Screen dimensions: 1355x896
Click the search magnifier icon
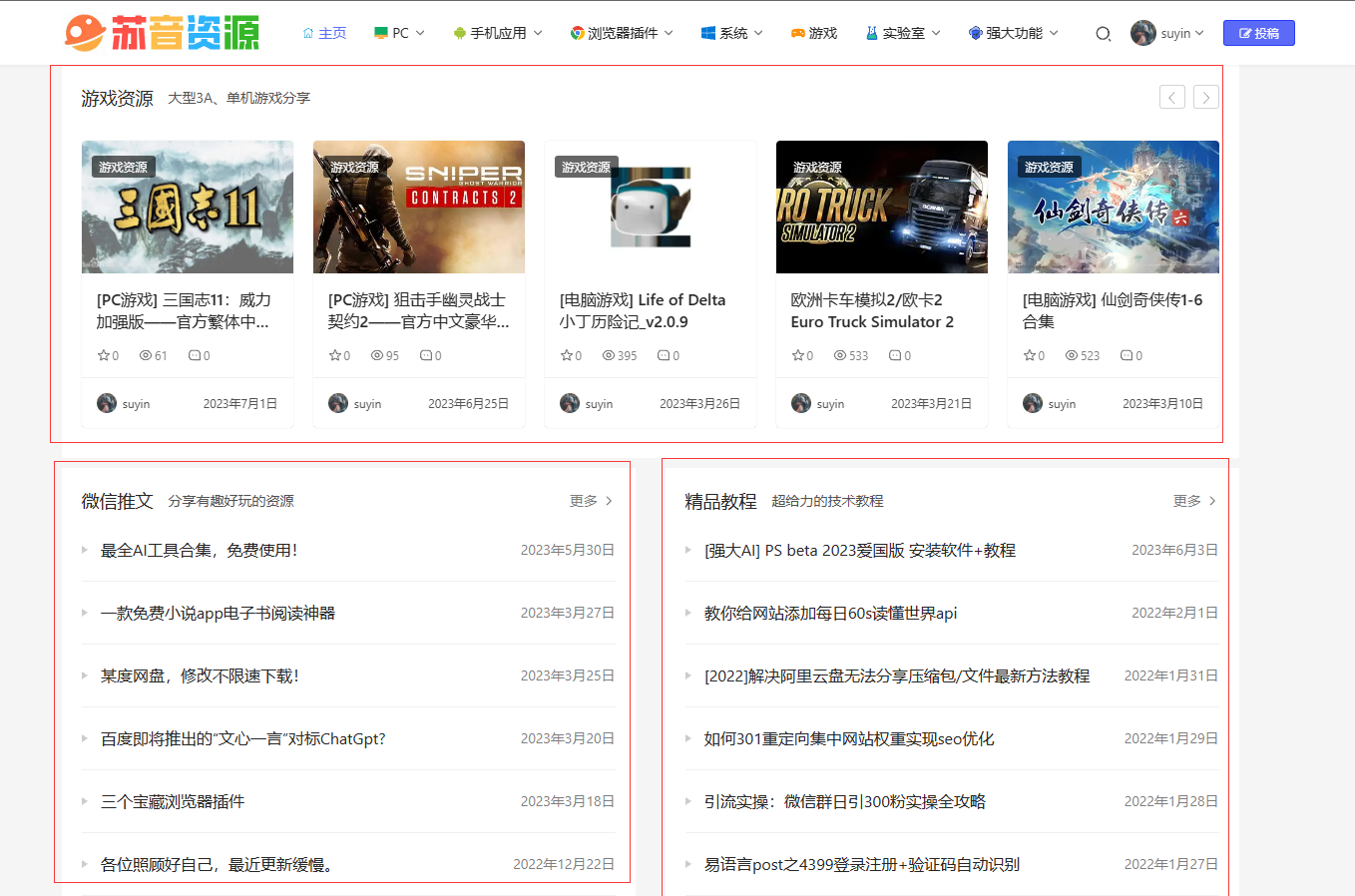(1103, 33)
